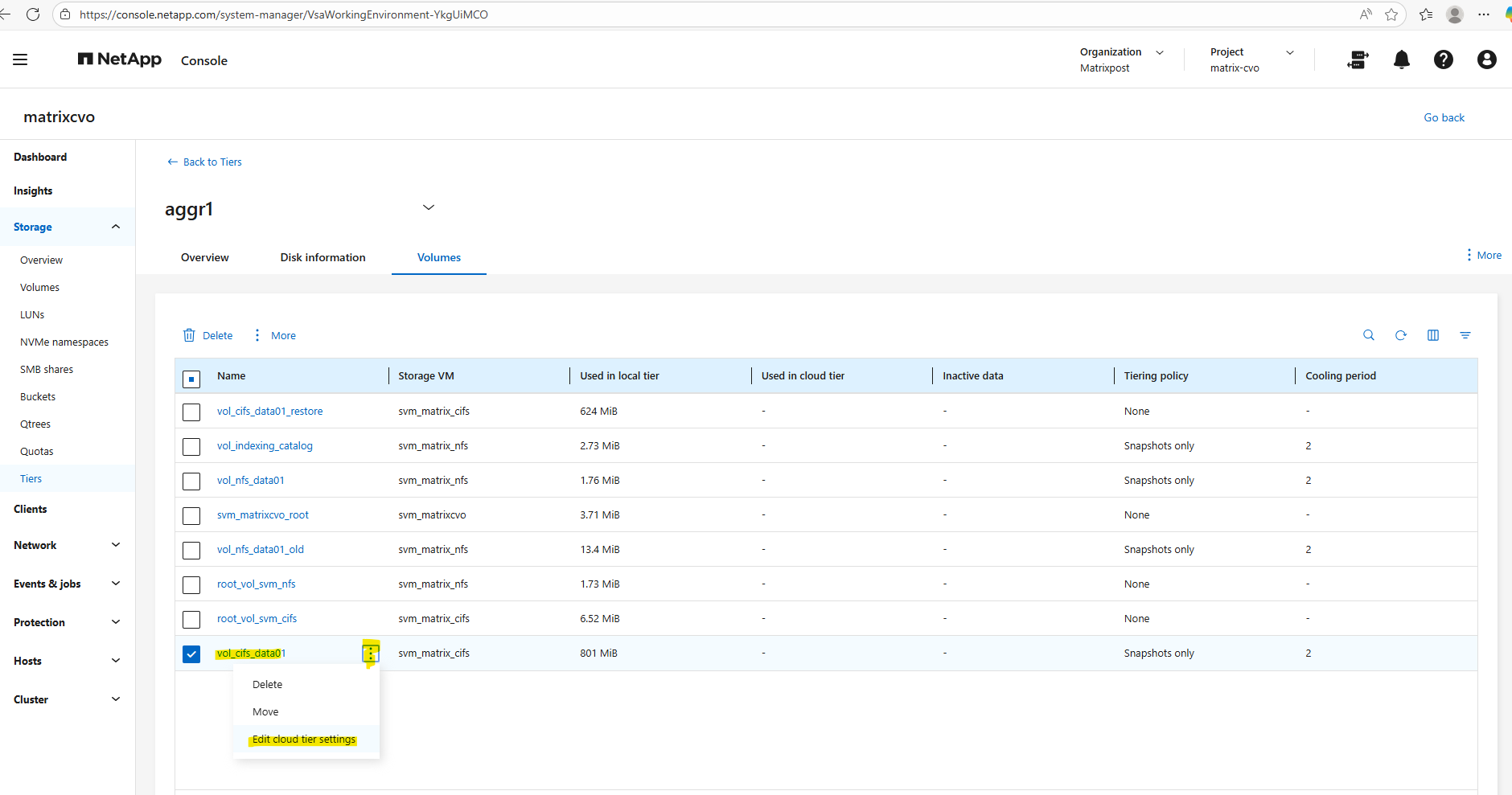The image size is (1512, 795).
Task: Switch to the Disk information tab
Action: tap(323, 257)
